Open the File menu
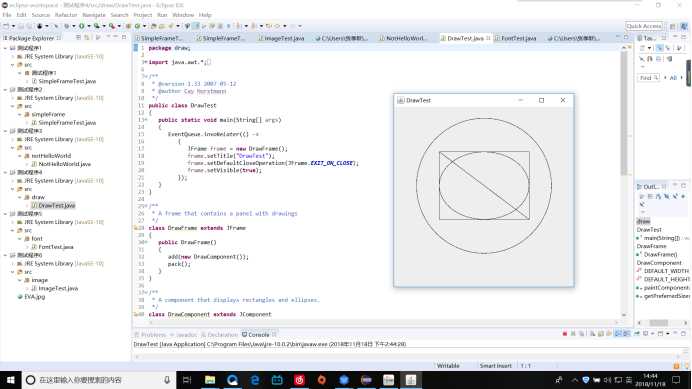Image resolution: width=692 pixels, height=389 pixels. (x=7, y=15)
